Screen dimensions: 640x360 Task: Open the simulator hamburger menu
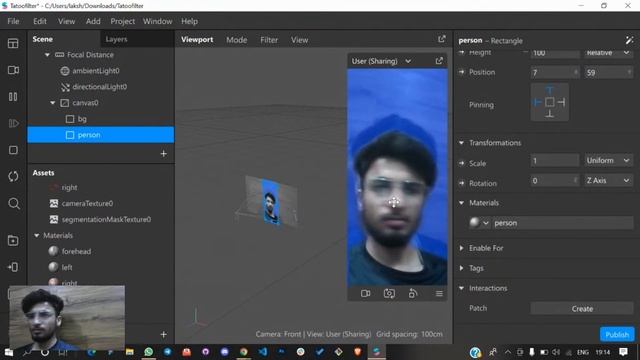[x=439, y=293]
